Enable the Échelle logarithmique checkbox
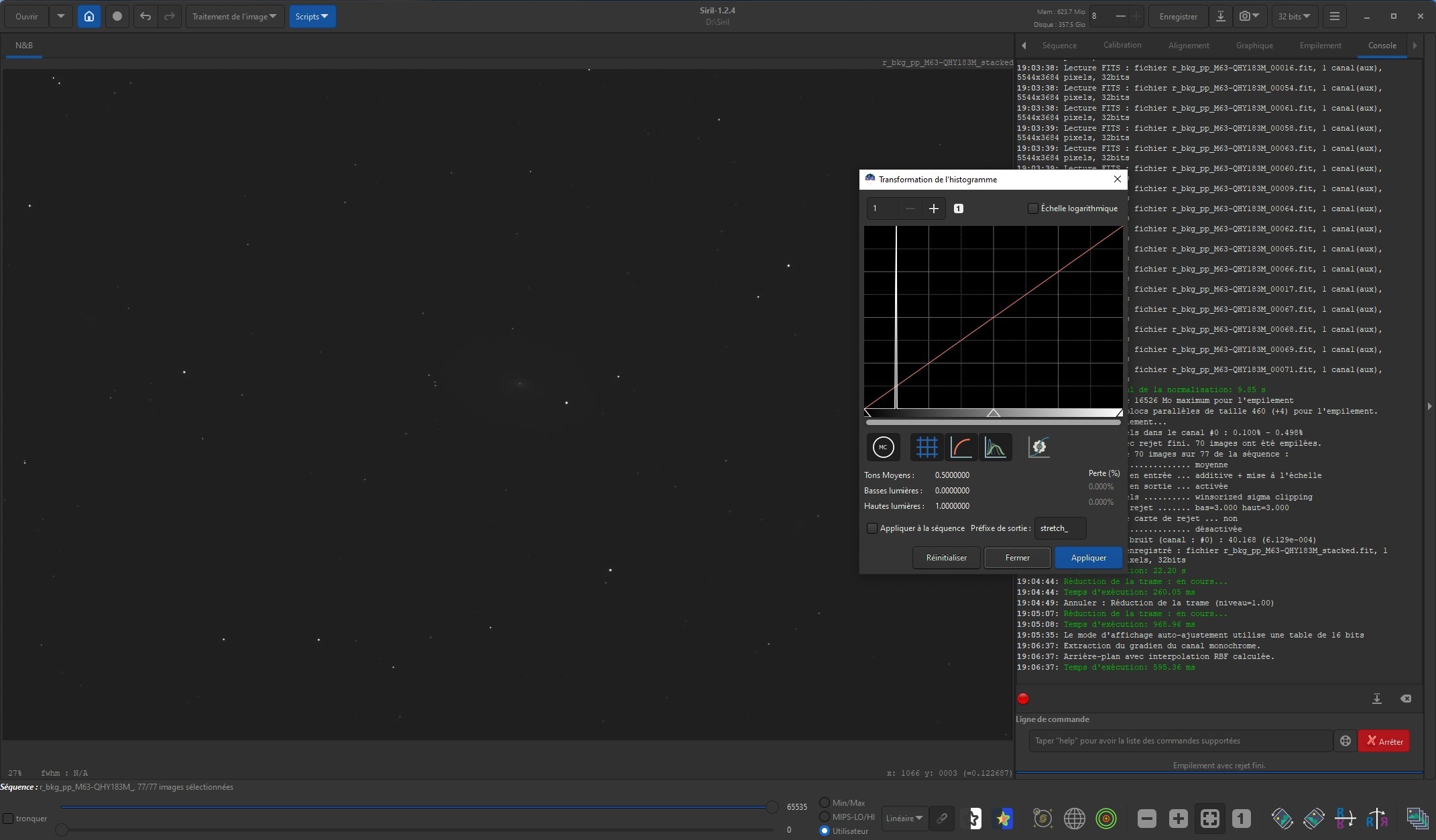This screenshot has height=840, width=1436. pos(1033,208)
